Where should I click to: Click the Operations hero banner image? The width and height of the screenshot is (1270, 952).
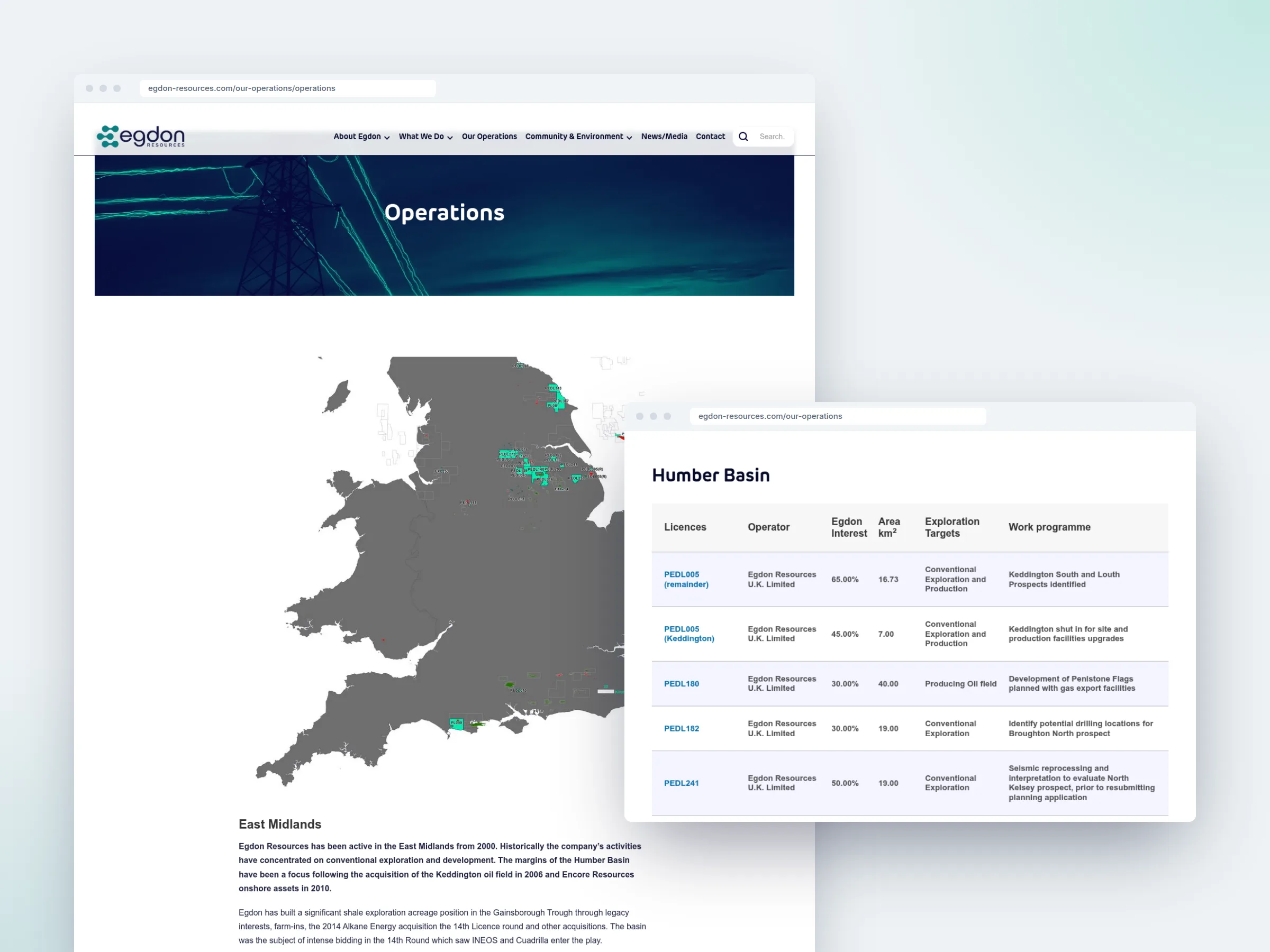tap(444, 225)
